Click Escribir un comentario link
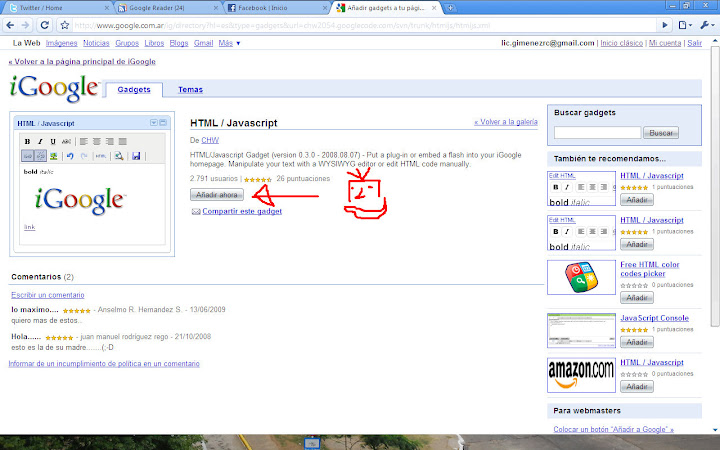This screenshot has height=450, width=720. [48, 295]
